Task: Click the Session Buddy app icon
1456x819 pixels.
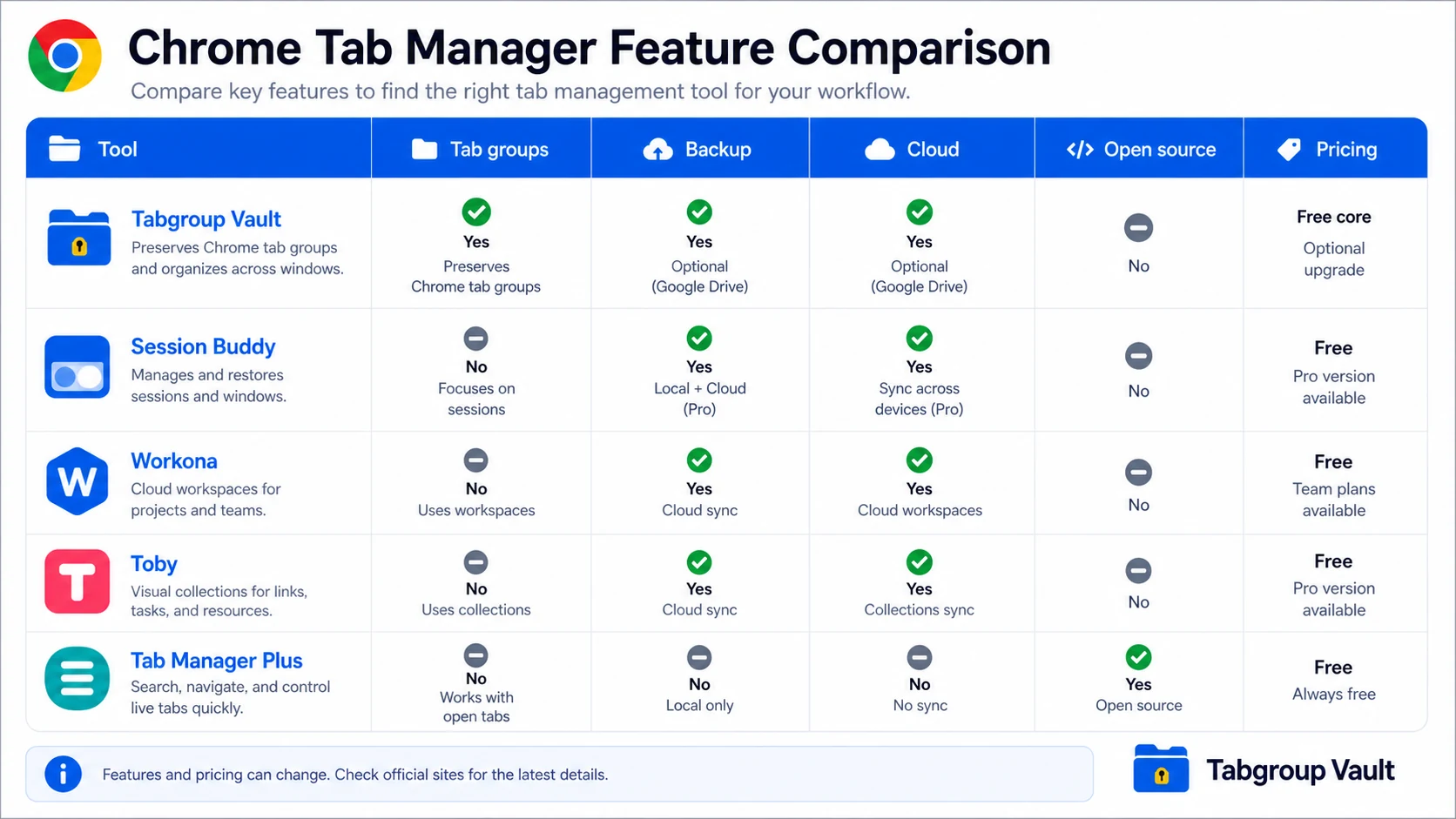Action: tap(78, 366)
